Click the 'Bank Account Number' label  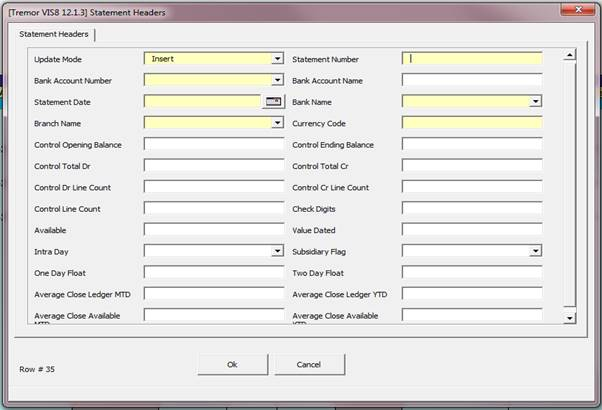[73, 81]
